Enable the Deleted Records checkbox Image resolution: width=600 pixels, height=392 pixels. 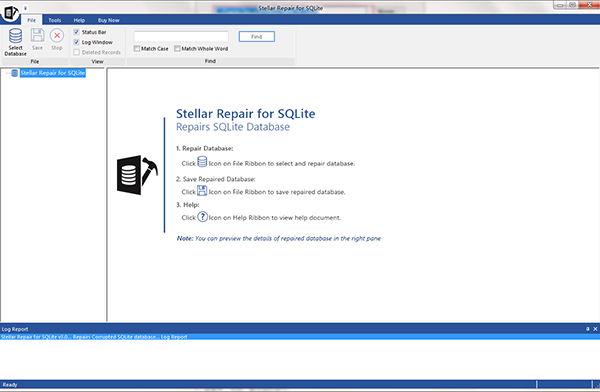pos(77,52)
